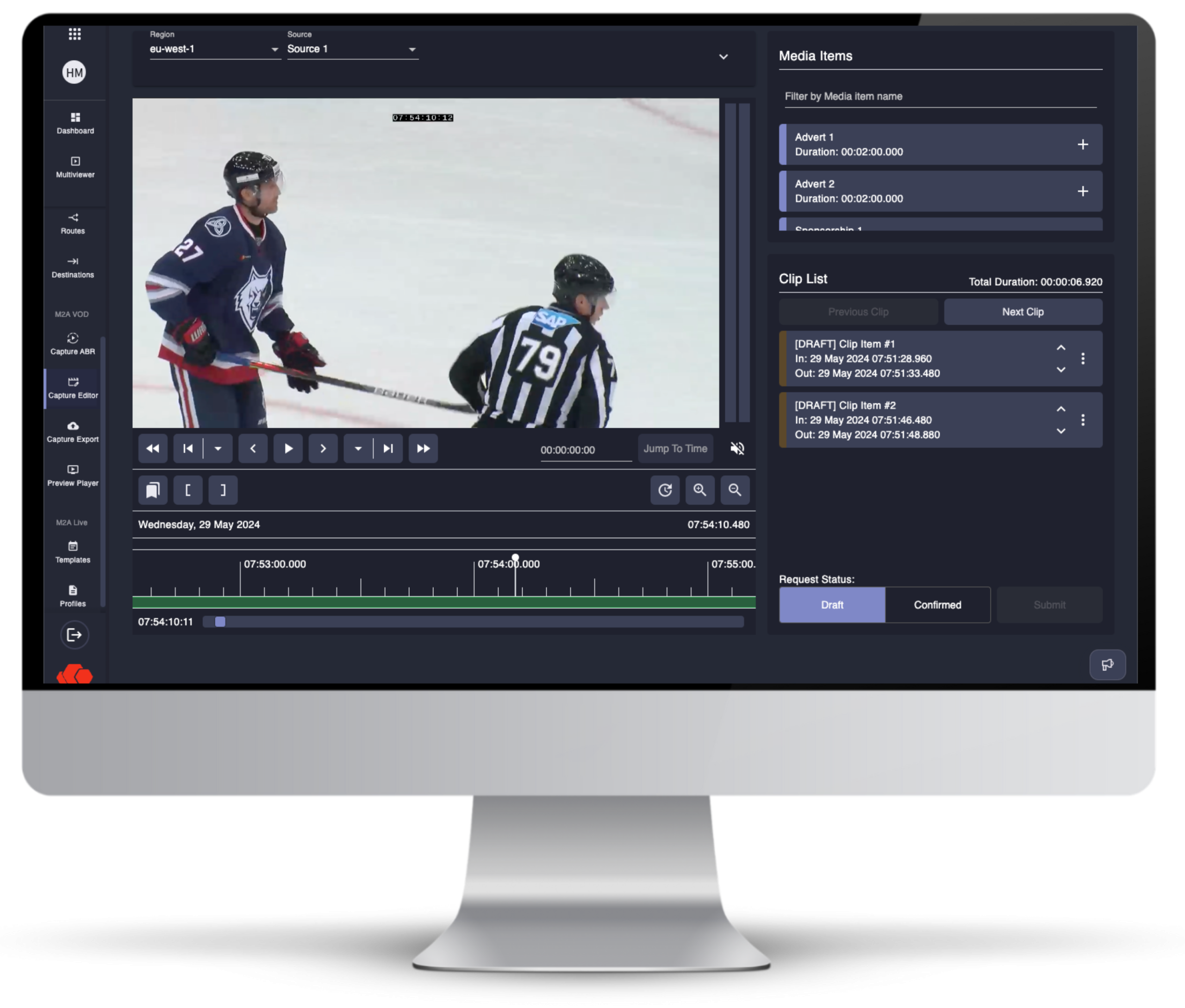Set Request Status to Draft
This screenshot has height=1008, width=1185.
tap(832, 605)
